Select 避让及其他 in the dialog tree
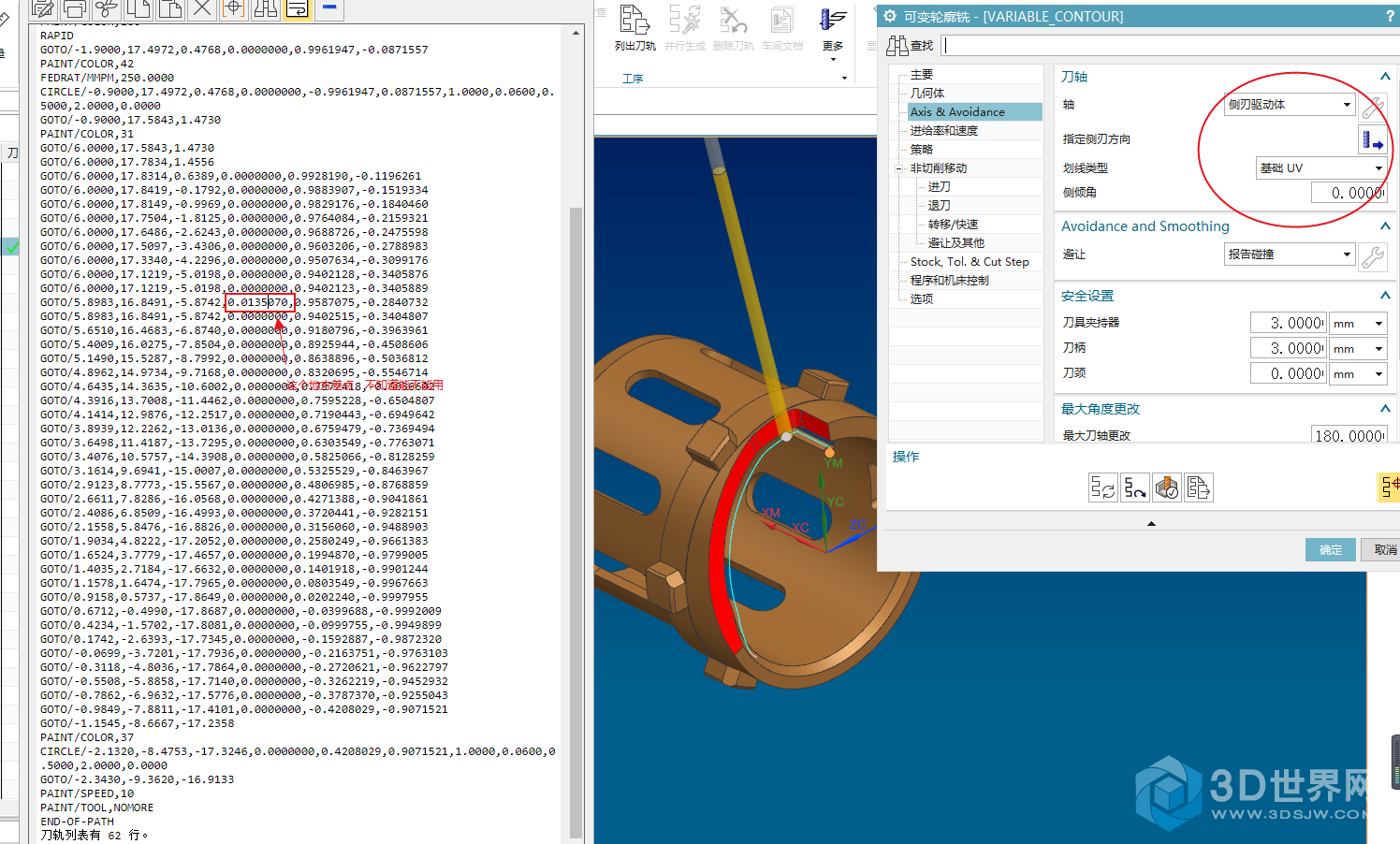1400x844 pixels. 955,242
